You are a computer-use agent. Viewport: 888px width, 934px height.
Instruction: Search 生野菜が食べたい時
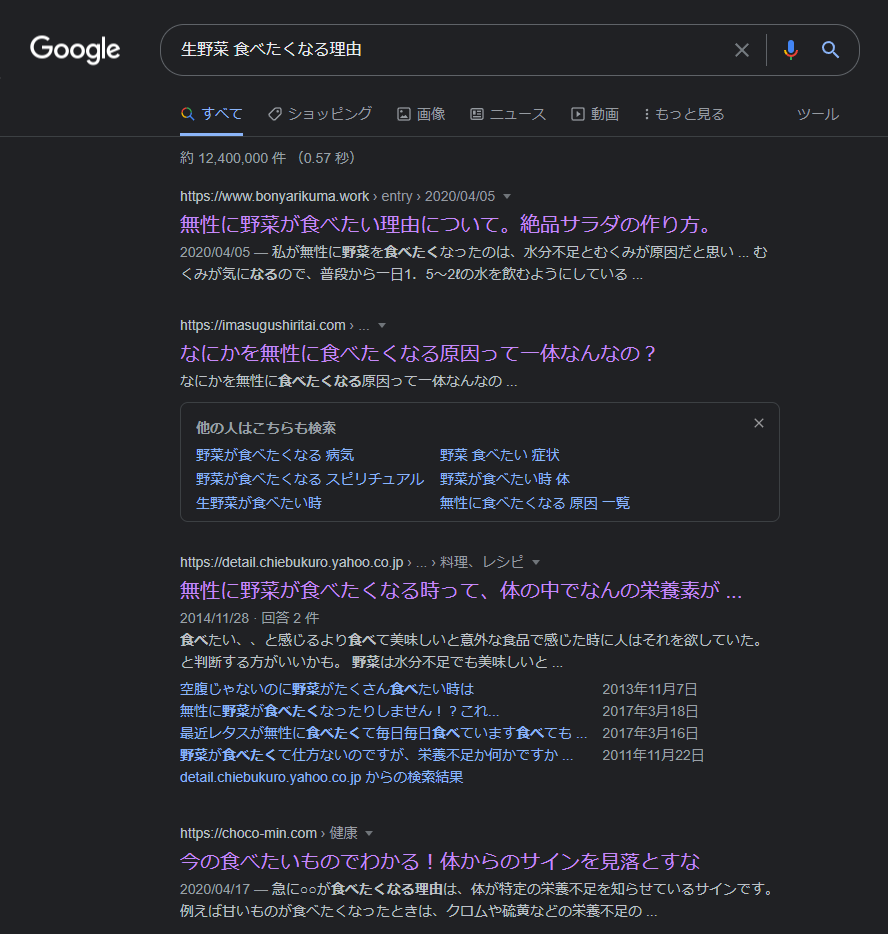[259, 503]
